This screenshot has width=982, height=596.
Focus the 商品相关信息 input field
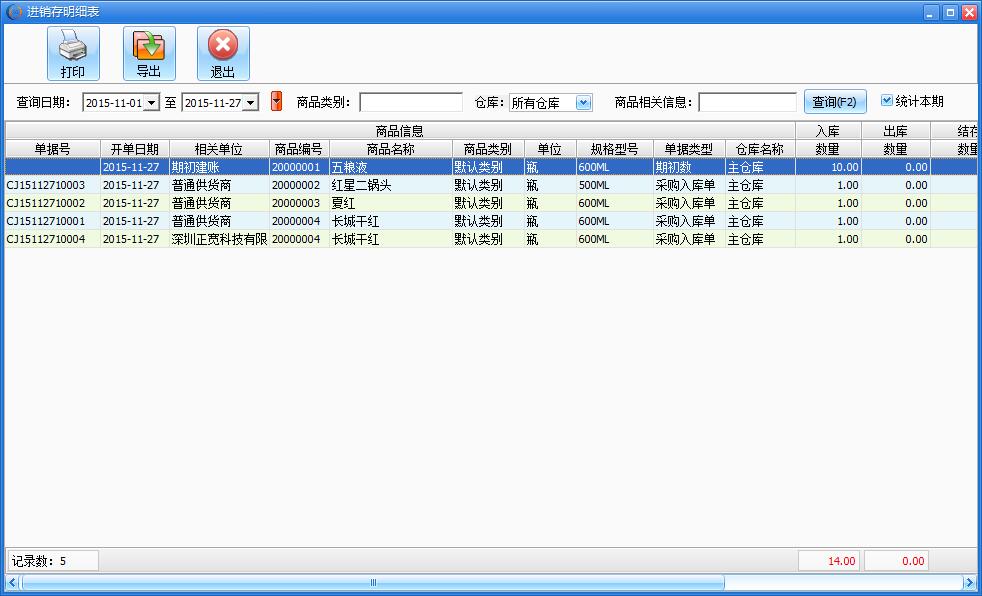point(747,102)
